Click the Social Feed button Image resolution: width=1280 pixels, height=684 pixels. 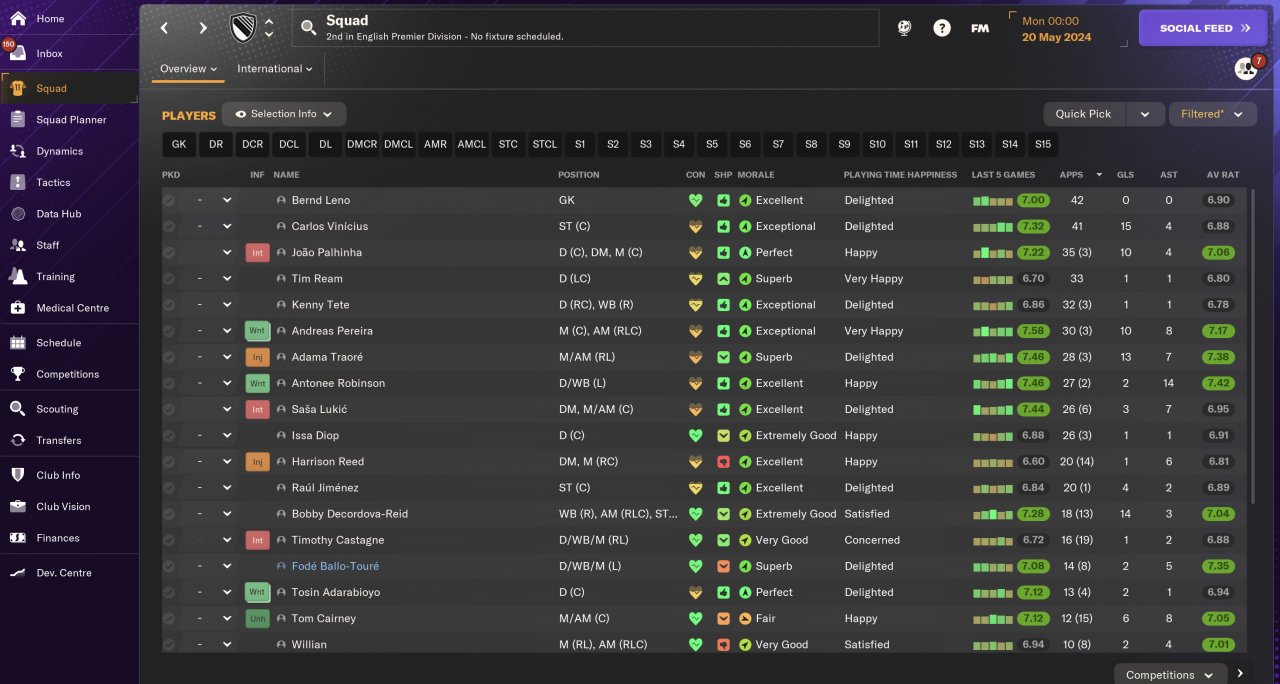point(1203,28)
